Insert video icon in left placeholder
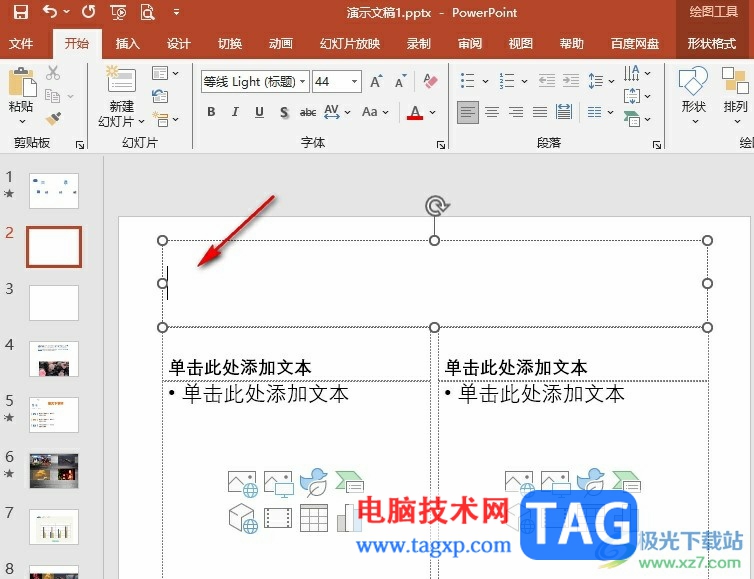The height and width of the screenshot is (579, 754). pyautogui.click(x=278, y=518)
